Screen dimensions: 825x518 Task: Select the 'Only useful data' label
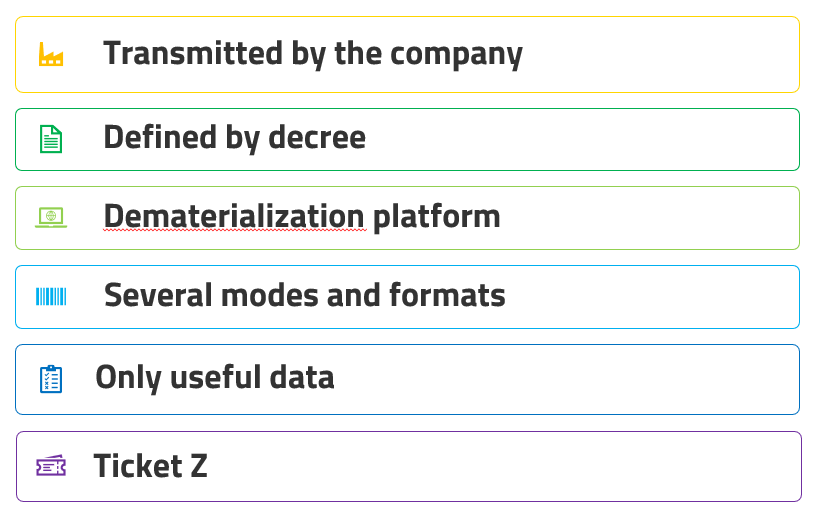215,378
